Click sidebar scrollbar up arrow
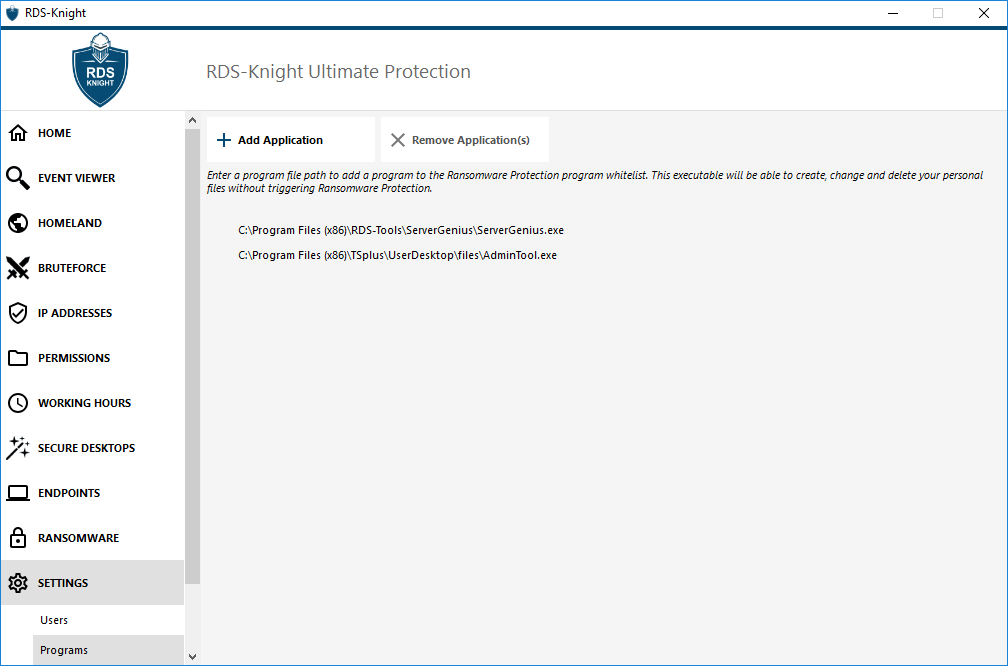Screen dimensions: 1008x666 192,120
